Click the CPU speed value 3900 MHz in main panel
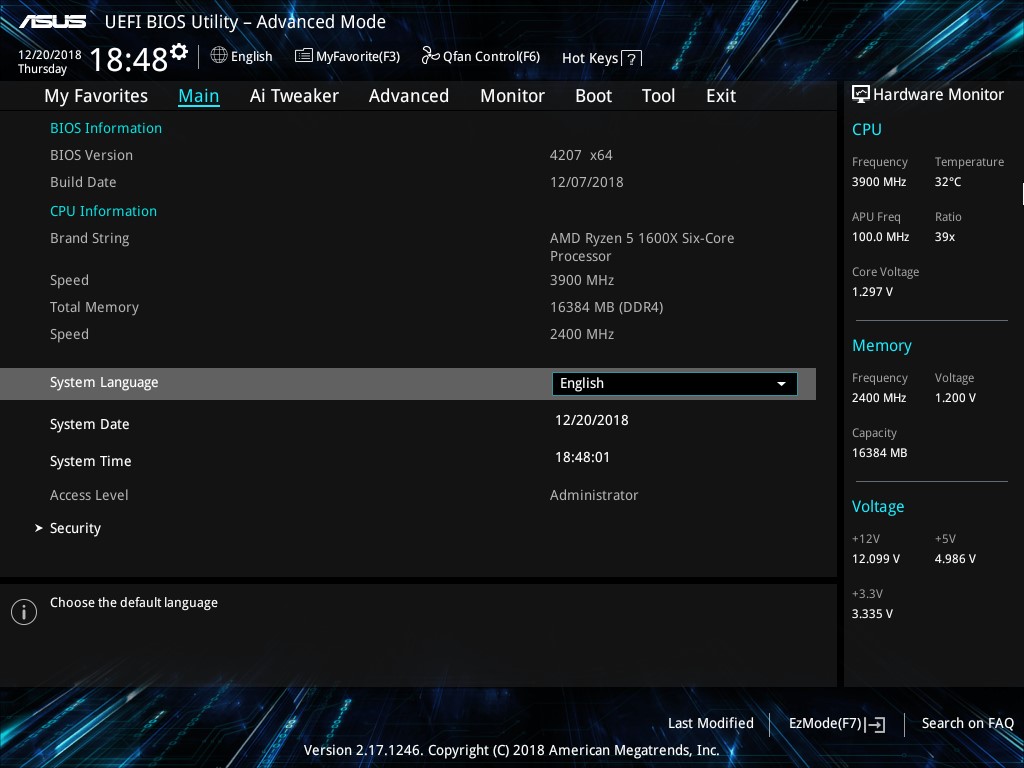 click(582, 280)
